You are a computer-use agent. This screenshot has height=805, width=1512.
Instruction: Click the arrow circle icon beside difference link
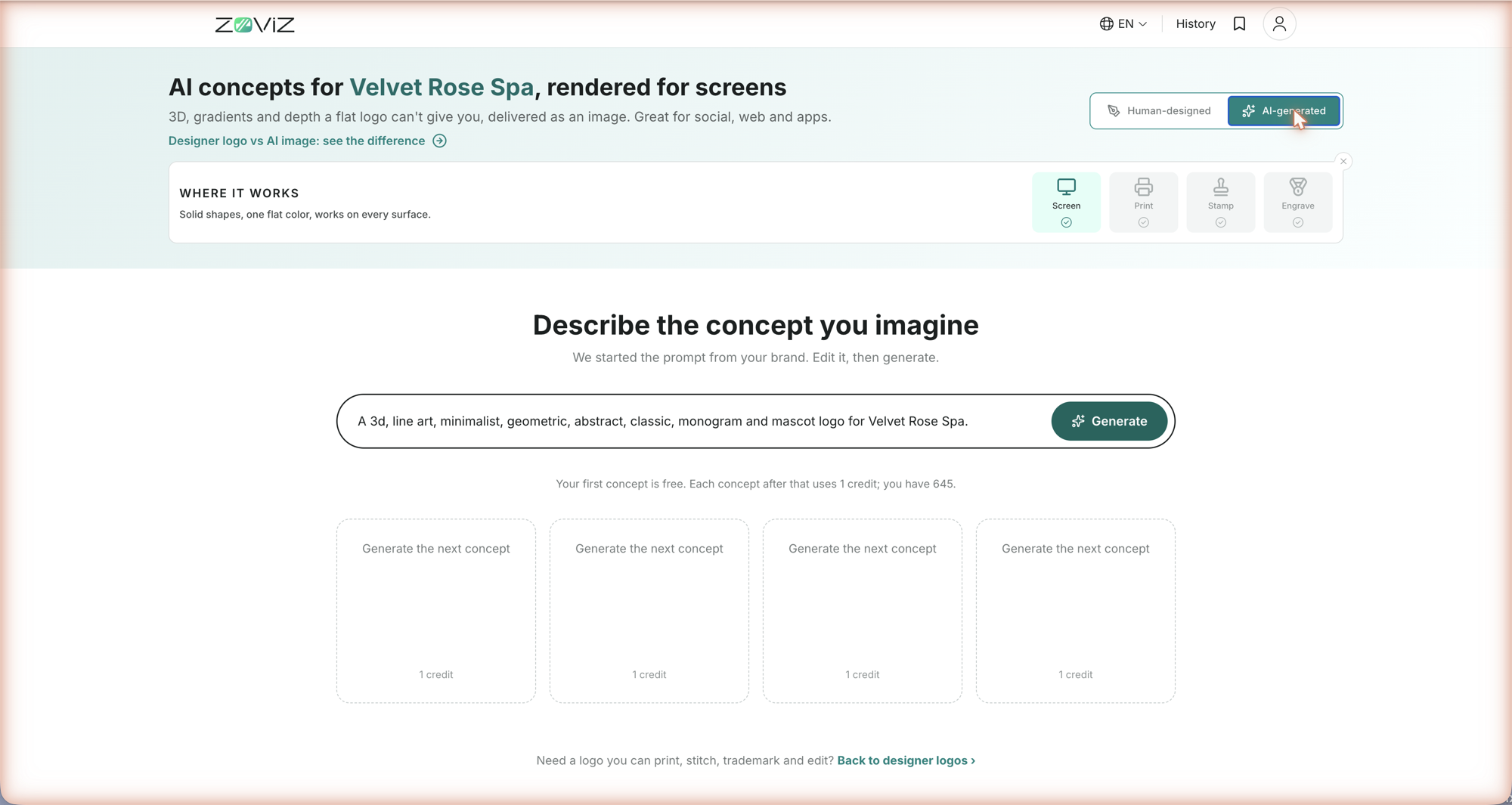(x=439, y=141)
